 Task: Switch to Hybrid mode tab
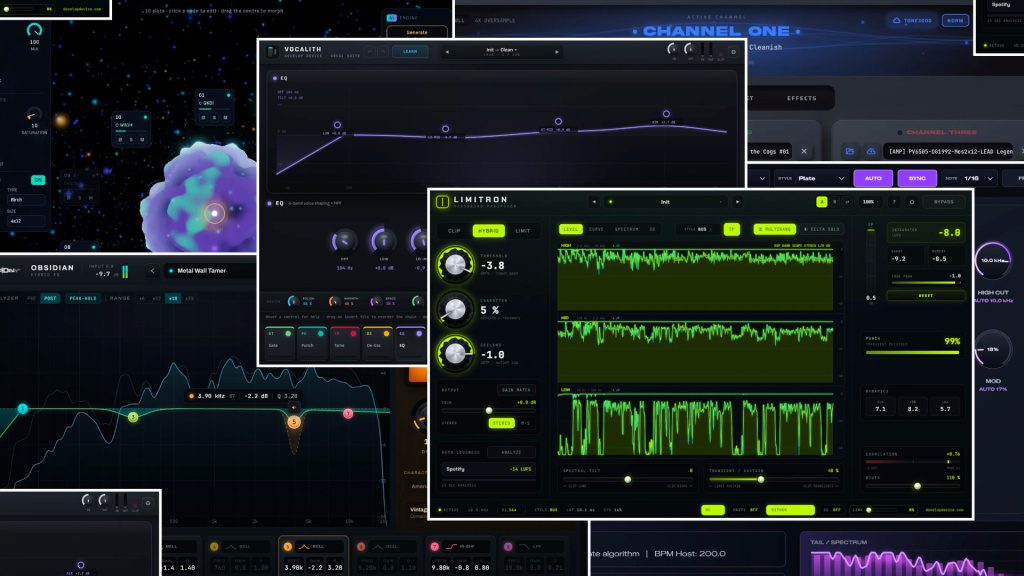tap(488, 231)
